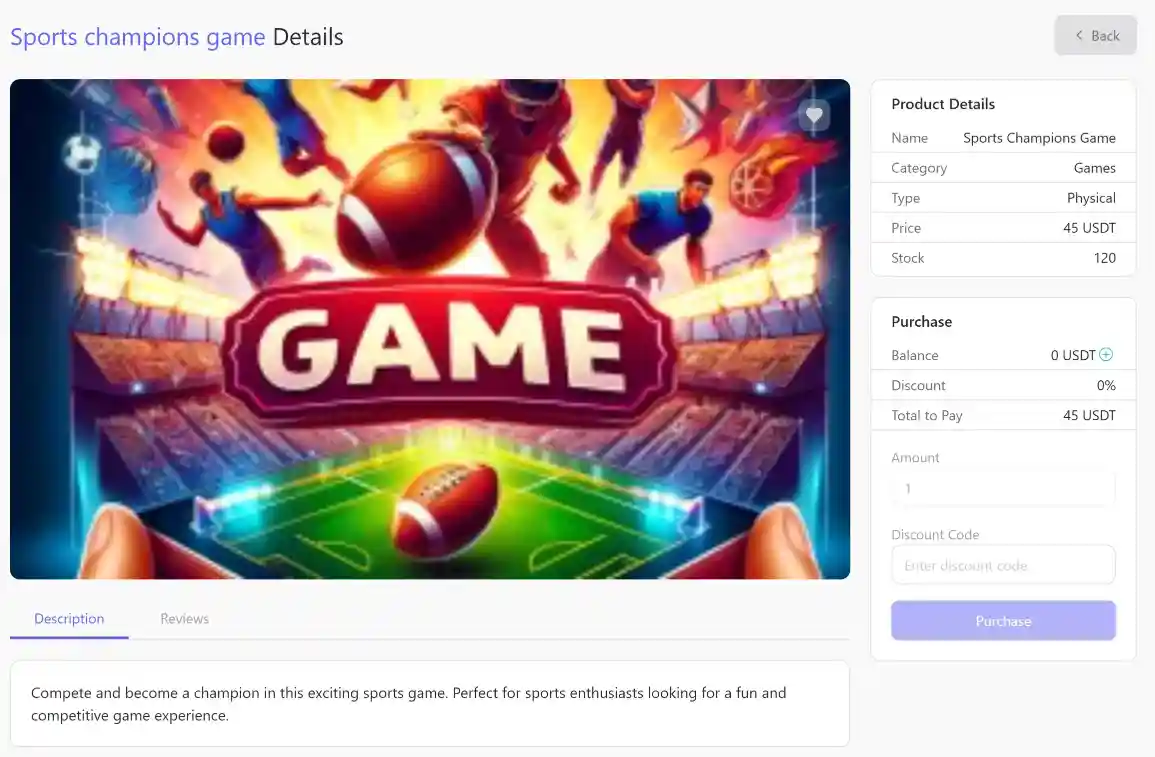This screenshot has height=757, width=1155.
Task: Click the Category value "Games"
Action: tap(1094, 168)
